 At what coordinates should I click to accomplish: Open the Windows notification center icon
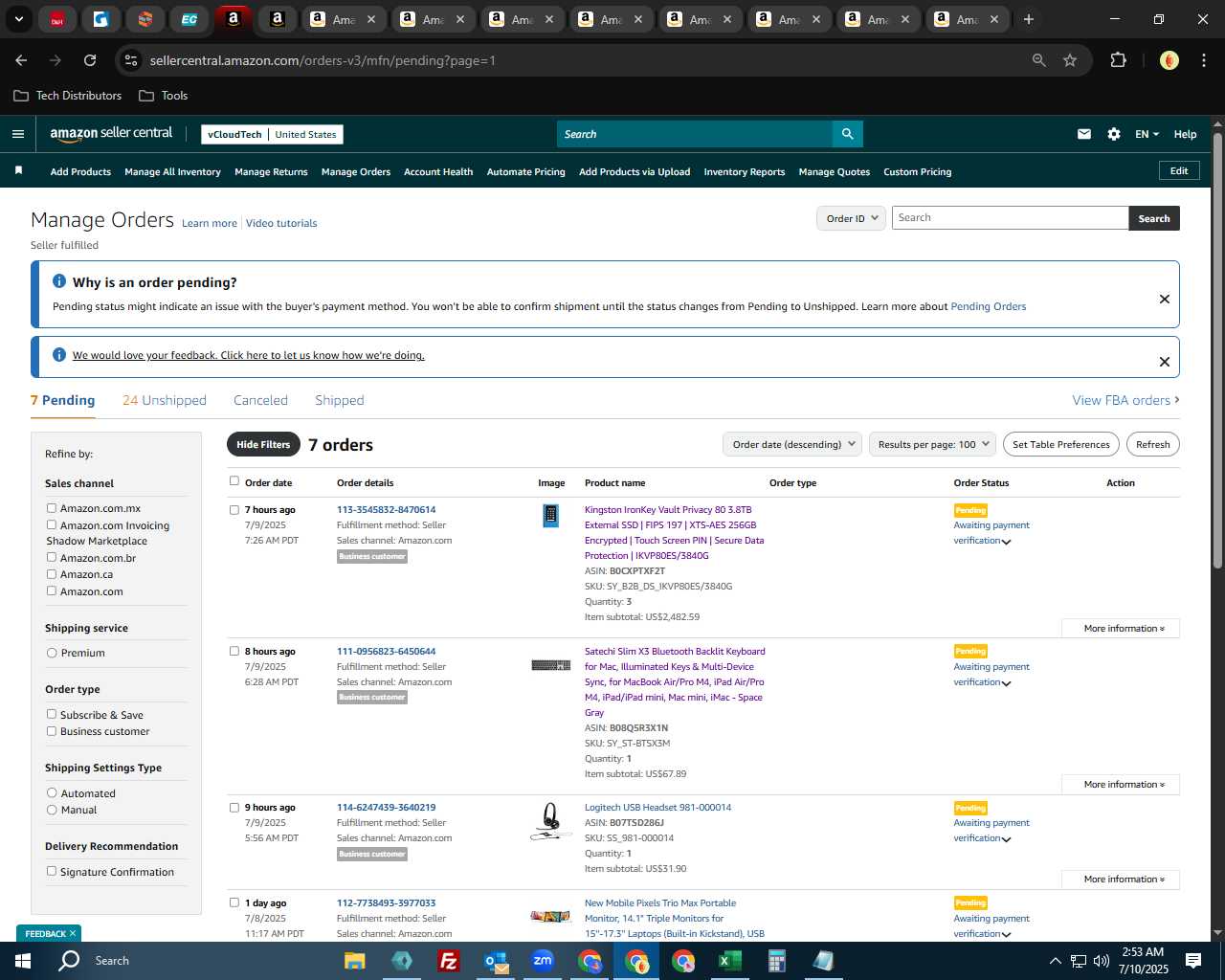tap(1193, 961)
